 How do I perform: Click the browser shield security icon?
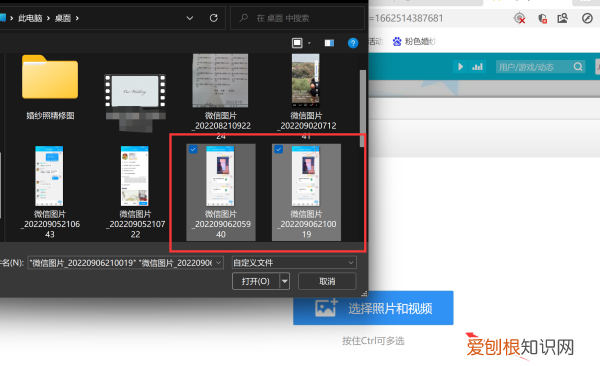[x=542, y=18]
